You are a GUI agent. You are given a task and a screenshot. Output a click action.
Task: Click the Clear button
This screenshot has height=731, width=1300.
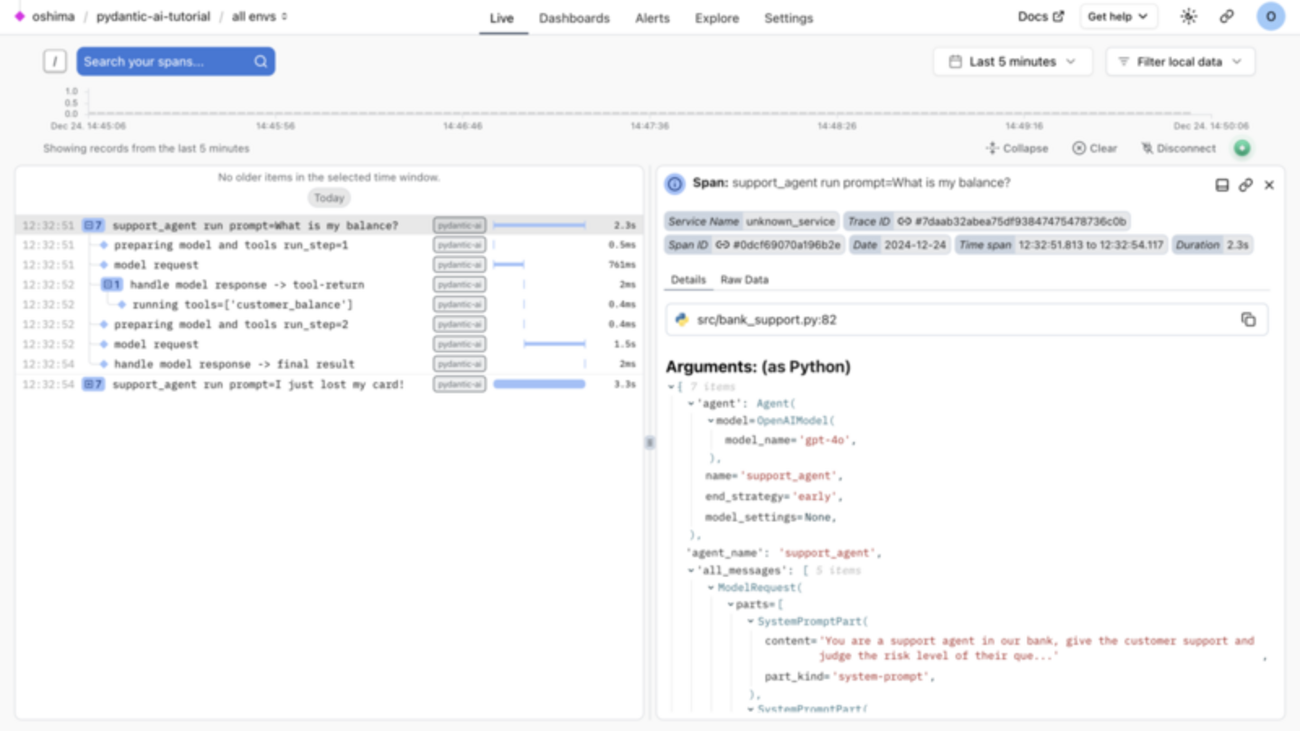point(1095,148)
